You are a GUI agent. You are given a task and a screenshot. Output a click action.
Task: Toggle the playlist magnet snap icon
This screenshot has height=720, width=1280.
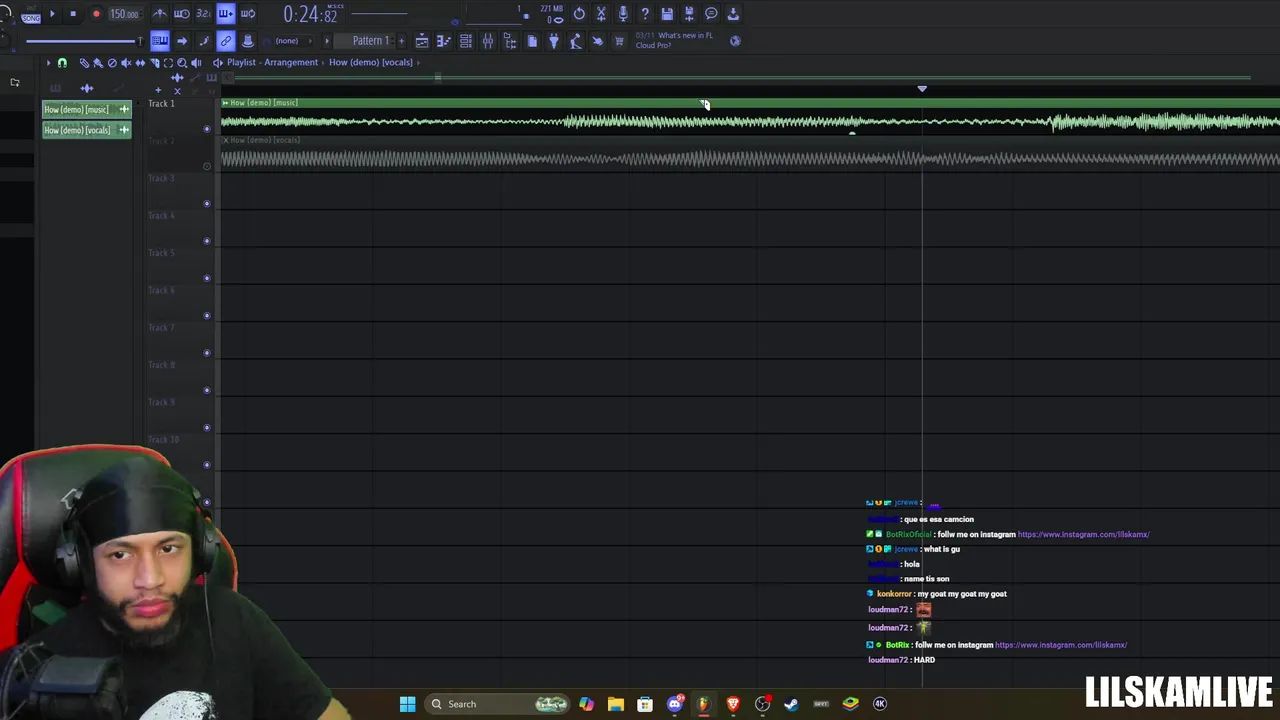point(62,63)
